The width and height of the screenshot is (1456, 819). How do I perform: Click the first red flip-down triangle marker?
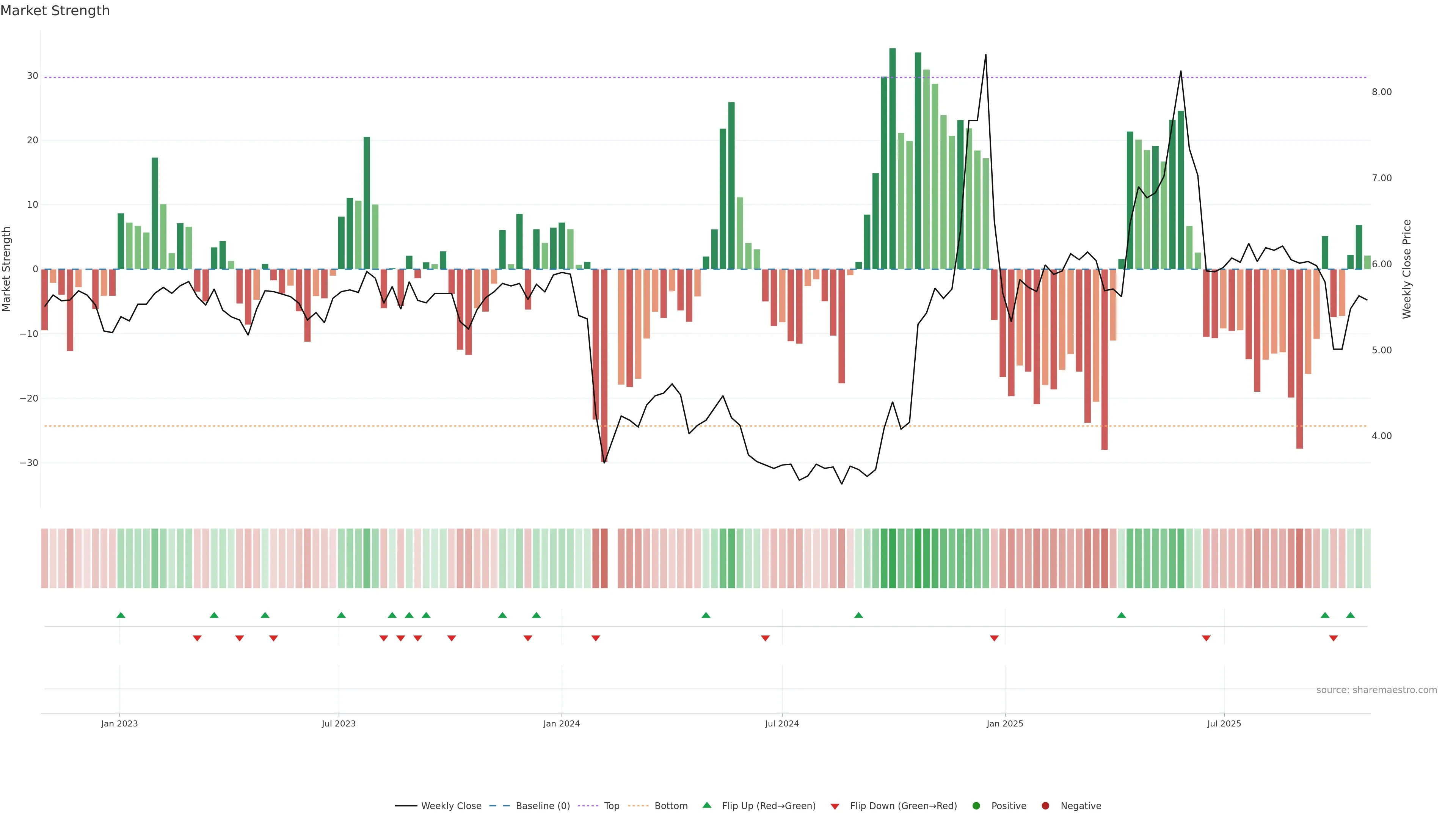click(x=197, y=638)
